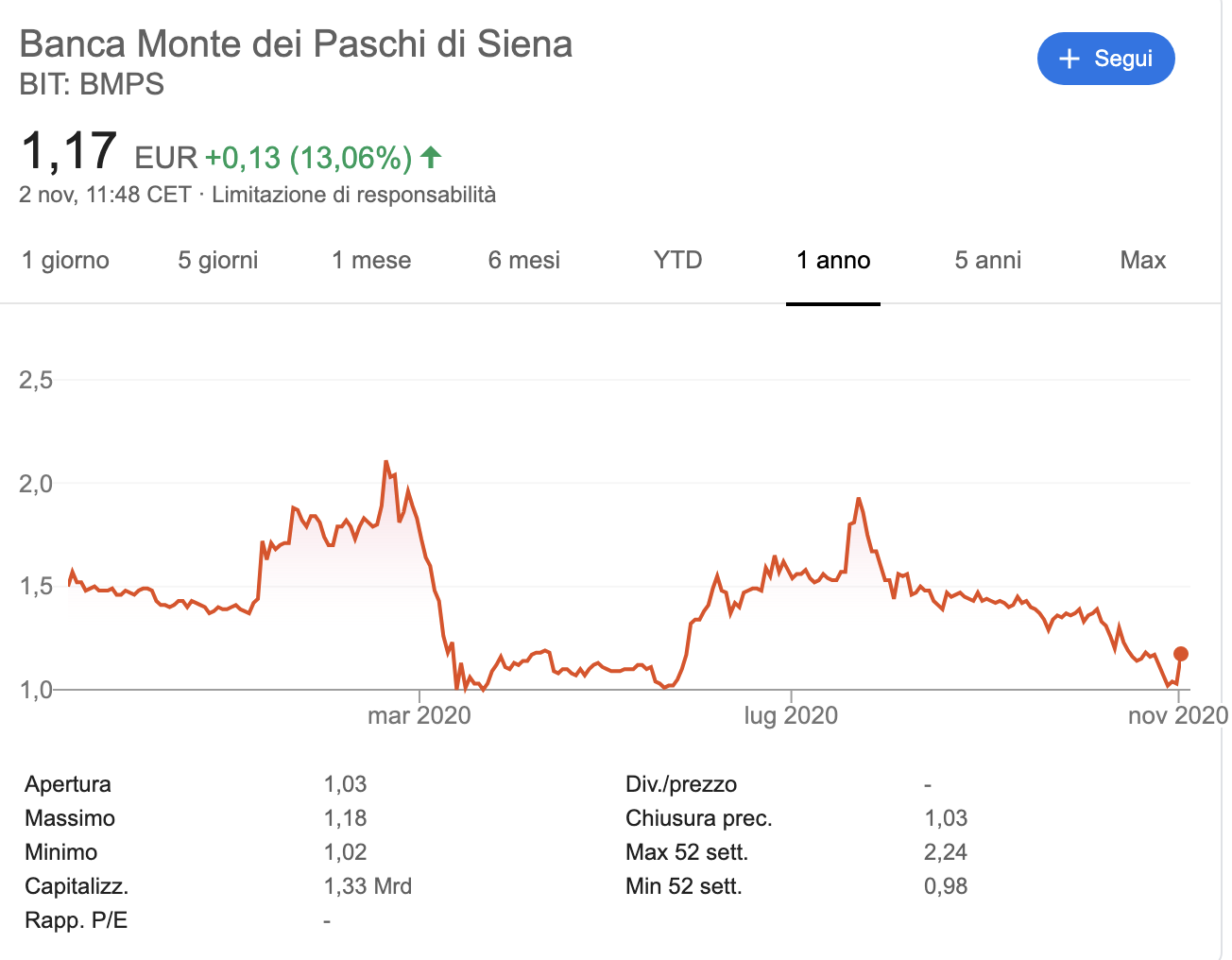Viewport: 1232px width, 960px height.
Task: Open the "1 mese" chart view
Action: pyautogui.click(x=370, y=260)
